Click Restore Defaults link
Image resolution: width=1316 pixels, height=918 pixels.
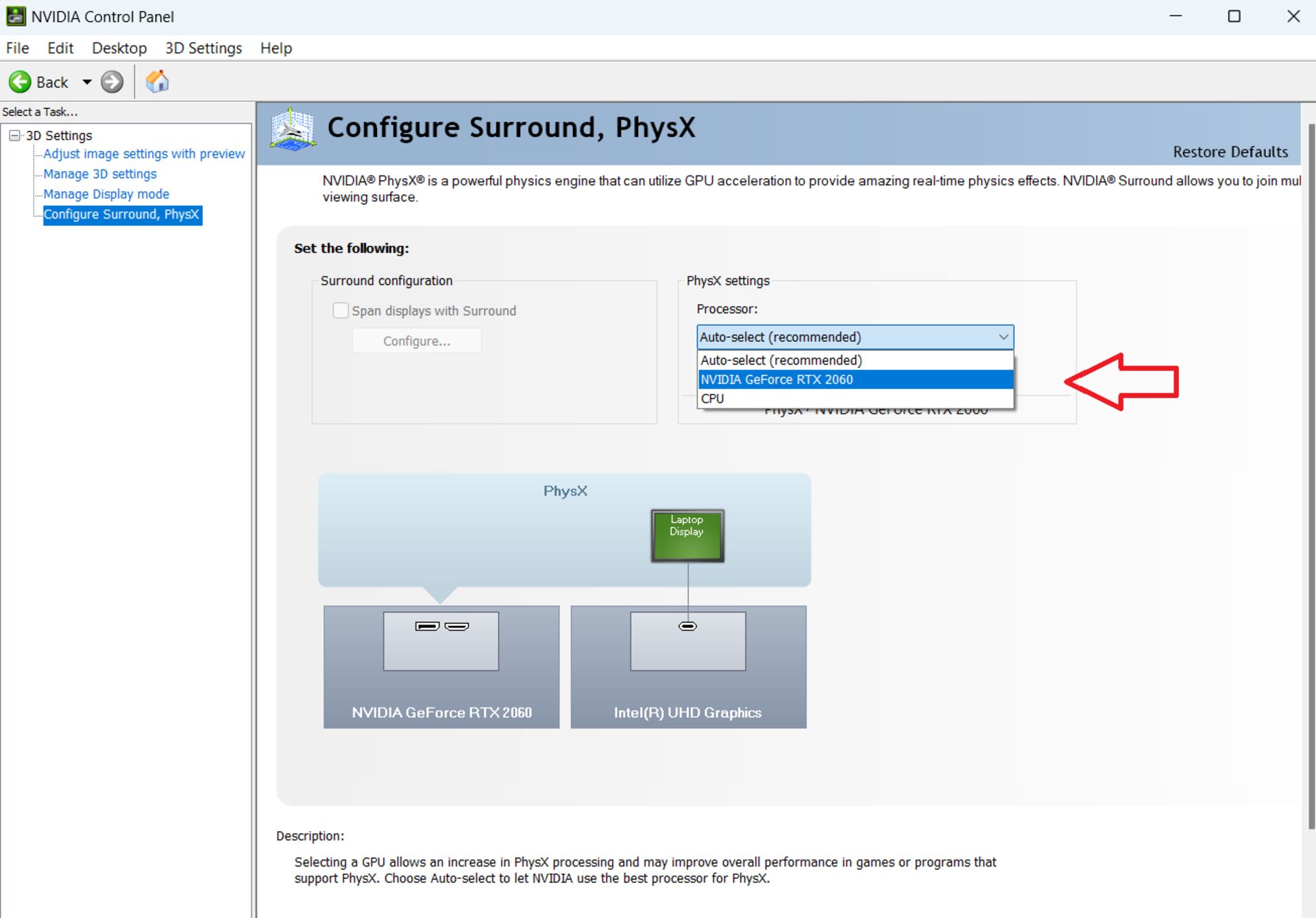tap(1230, 151)
